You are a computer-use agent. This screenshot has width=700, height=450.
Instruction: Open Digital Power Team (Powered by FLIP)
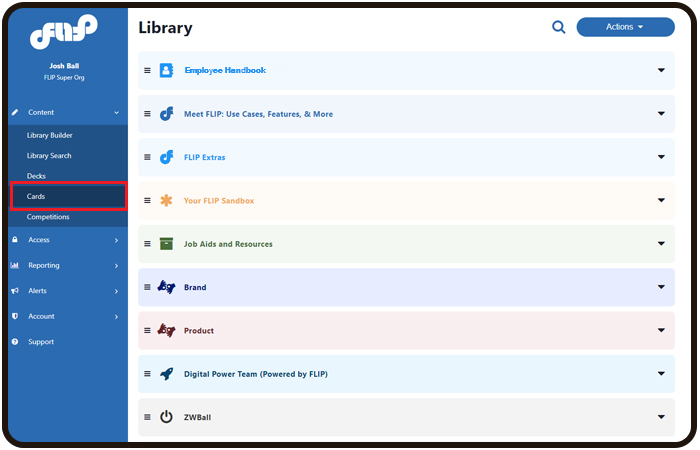256,374
